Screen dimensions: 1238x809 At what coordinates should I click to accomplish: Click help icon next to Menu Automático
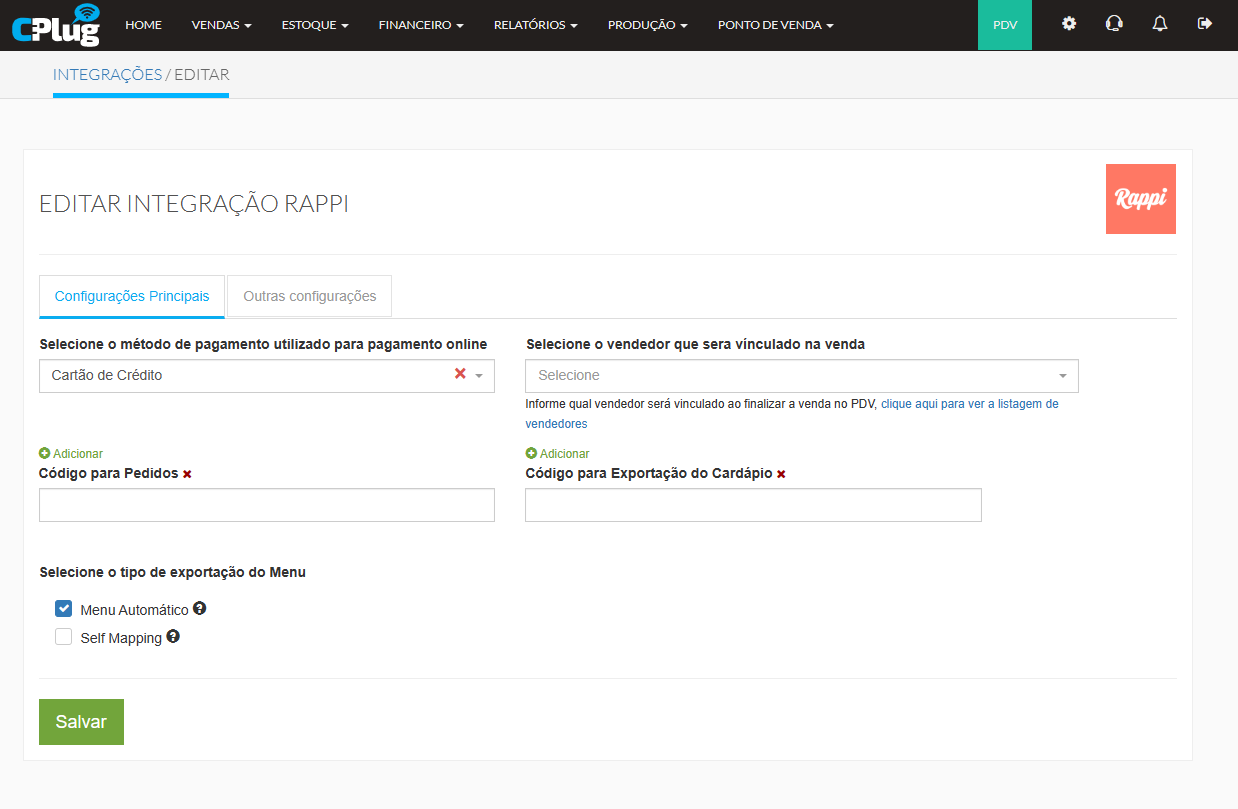tap(200, 608)
